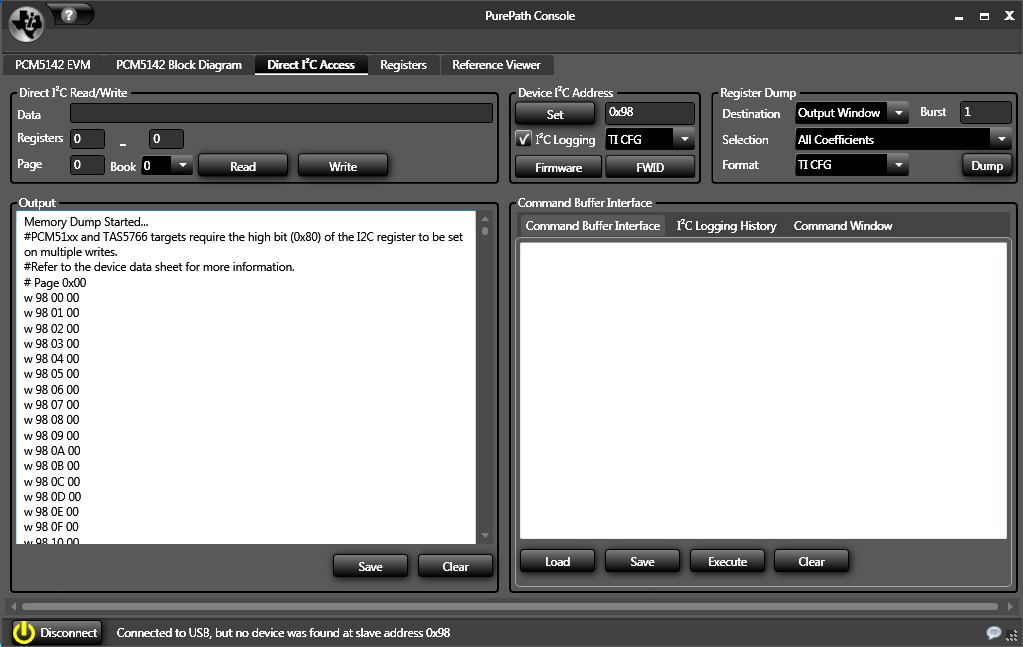Click output line 'w 98 0F 00'
This screenshot has width=1023, height=647.
point(52,526)
